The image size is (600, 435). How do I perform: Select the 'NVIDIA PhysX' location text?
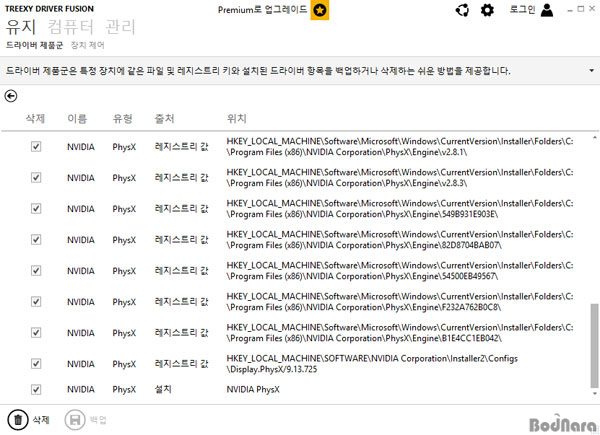pos(253,389)
